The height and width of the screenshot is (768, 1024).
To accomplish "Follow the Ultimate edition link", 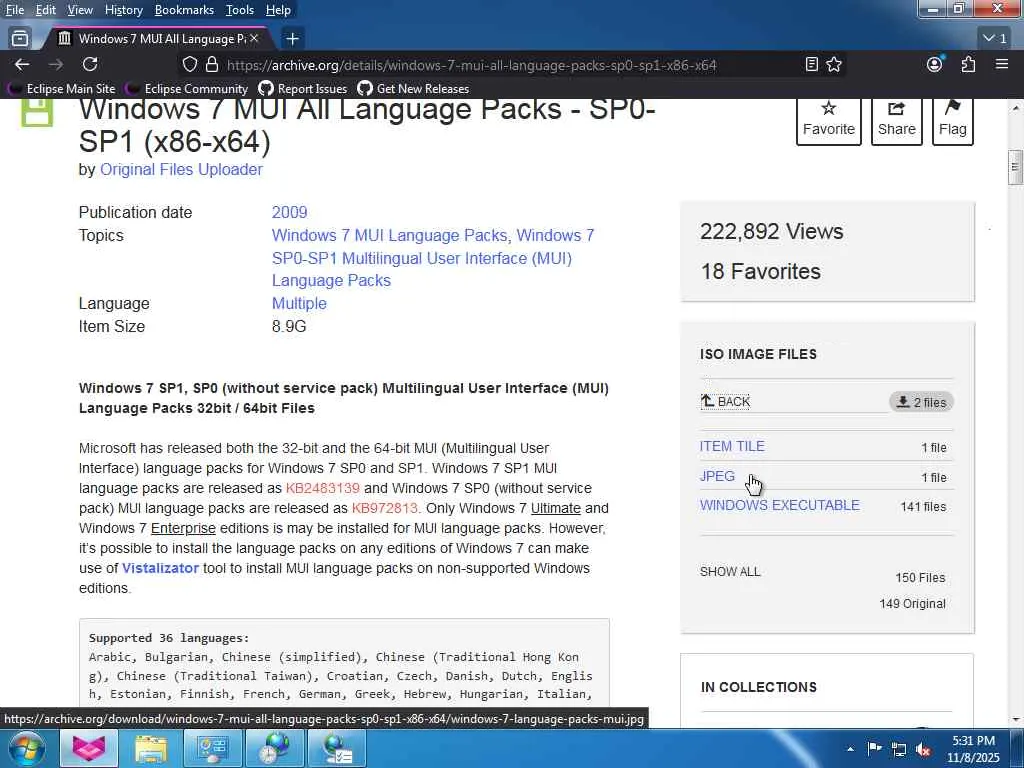I will click(x=556, y=508).
